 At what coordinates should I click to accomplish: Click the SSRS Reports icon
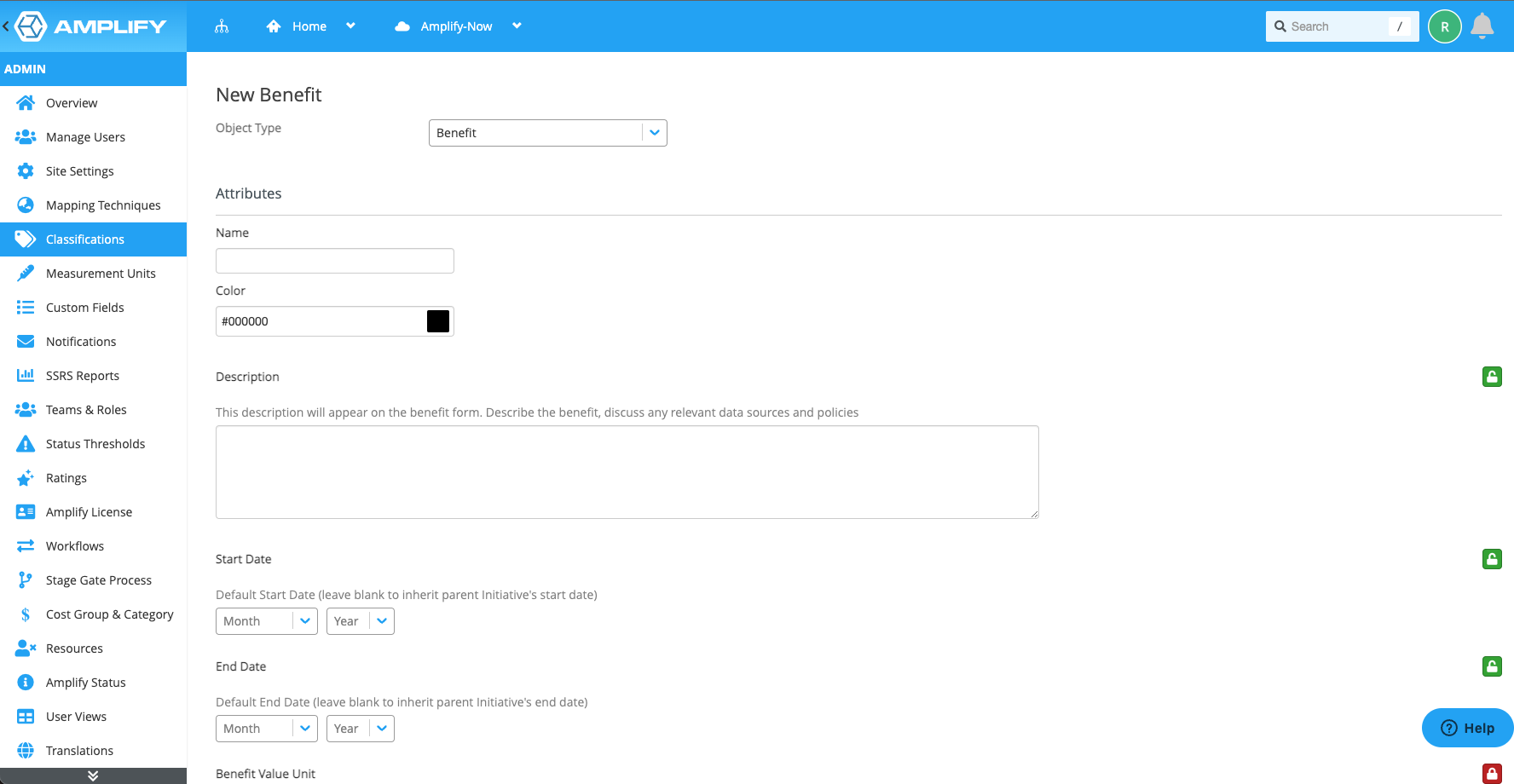coord(26,375)
